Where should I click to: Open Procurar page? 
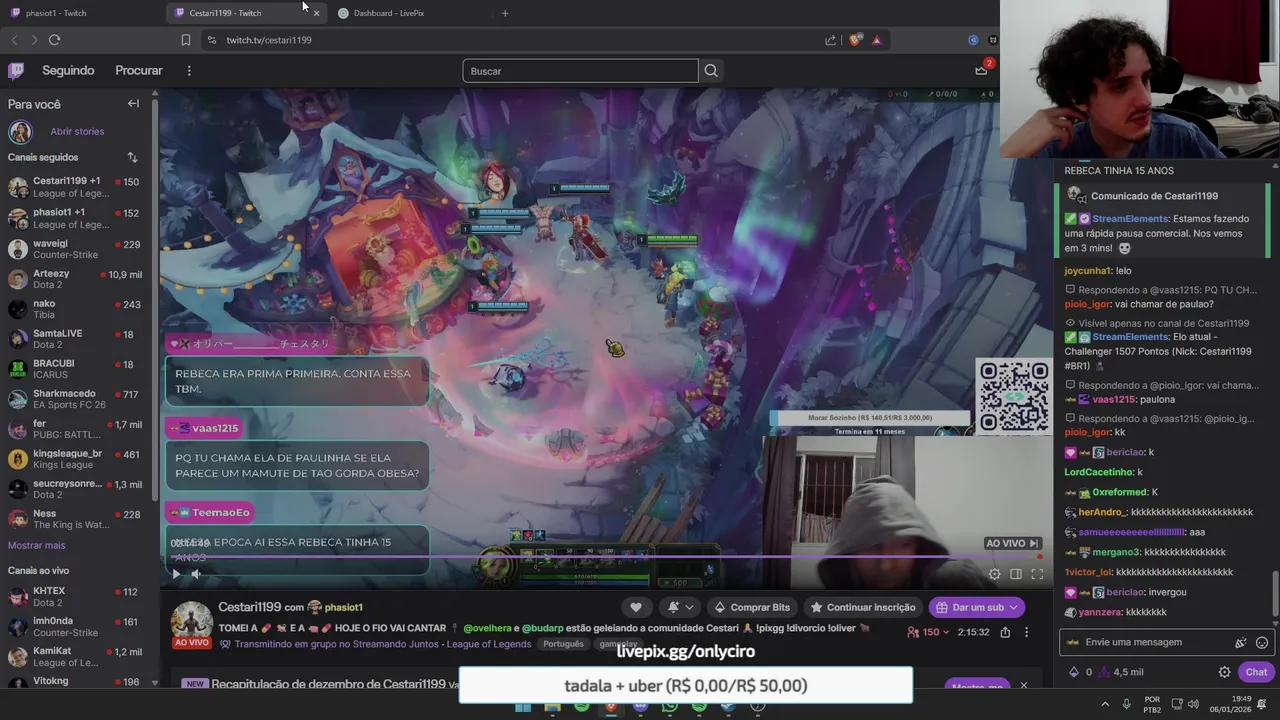(x=139, y=71)
